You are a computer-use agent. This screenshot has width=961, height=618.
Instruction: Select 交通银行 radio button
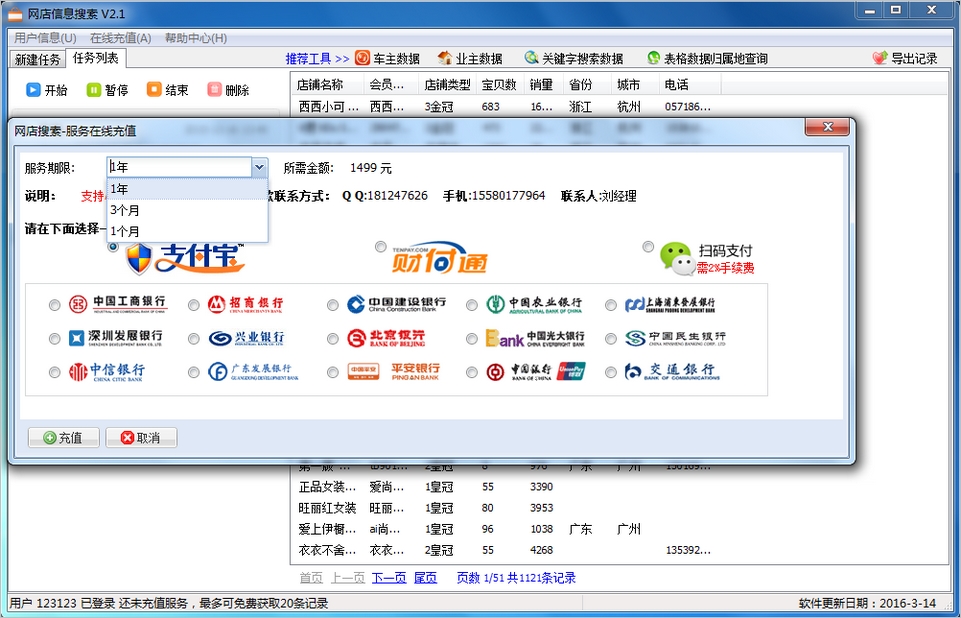click(x=610, y=372)
